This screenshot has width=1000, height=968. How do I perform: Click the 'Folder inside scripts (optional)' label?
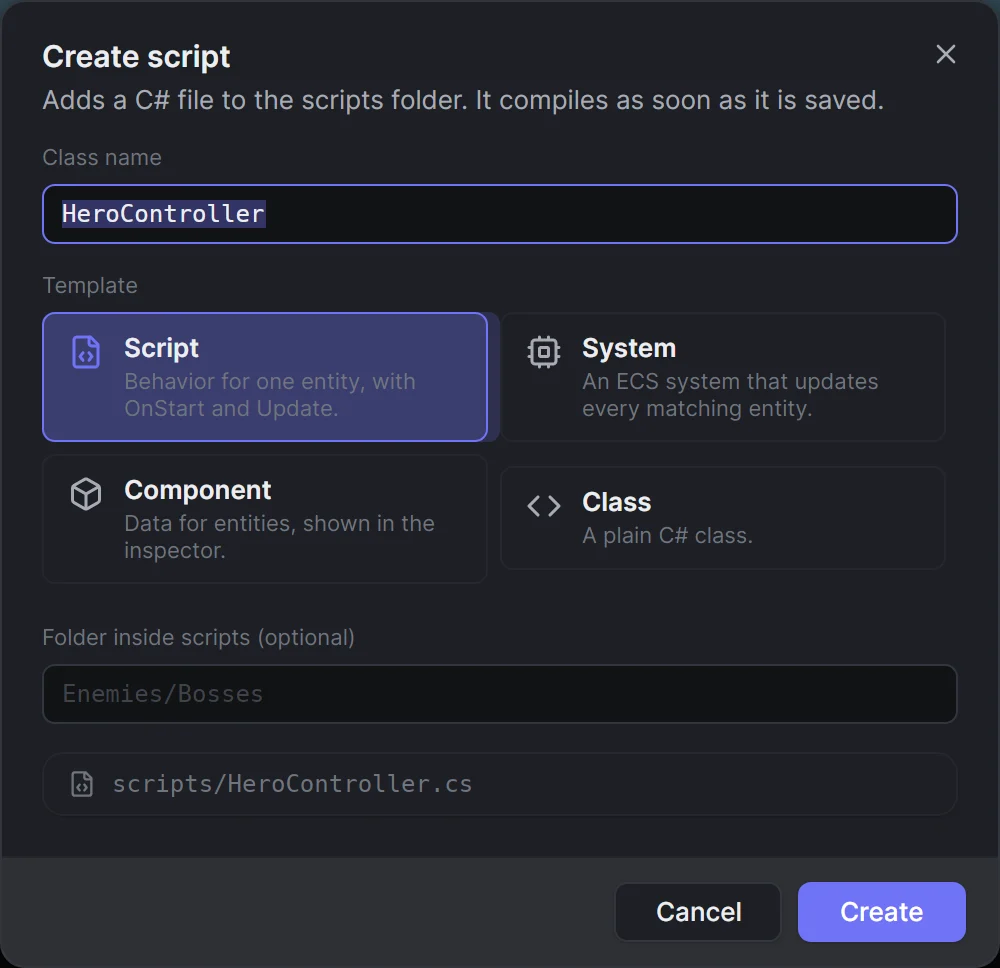(198, 638)
